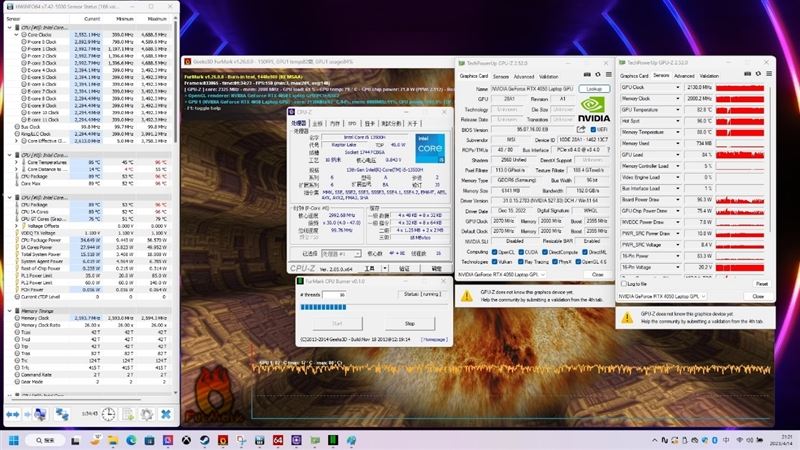The height and width of the screenshot is (450, 800).
Task: Click Lookup button in GPU-Z
Action: [594, 89]
